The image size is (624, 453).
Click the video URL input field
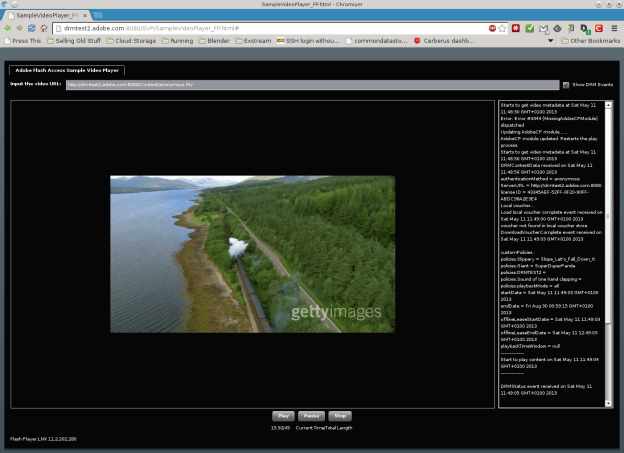[x=312, y=85]
